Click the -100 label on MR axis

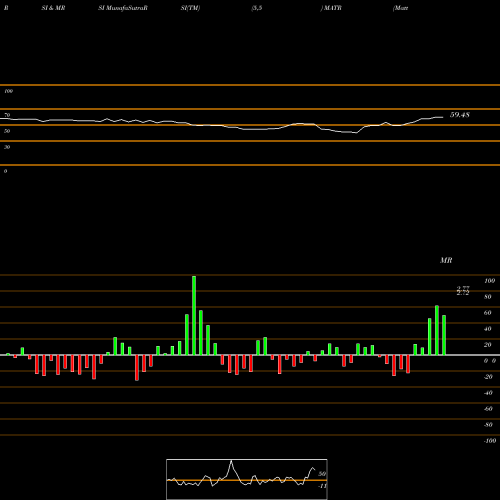pyautogui.click(x=490, y=441)
